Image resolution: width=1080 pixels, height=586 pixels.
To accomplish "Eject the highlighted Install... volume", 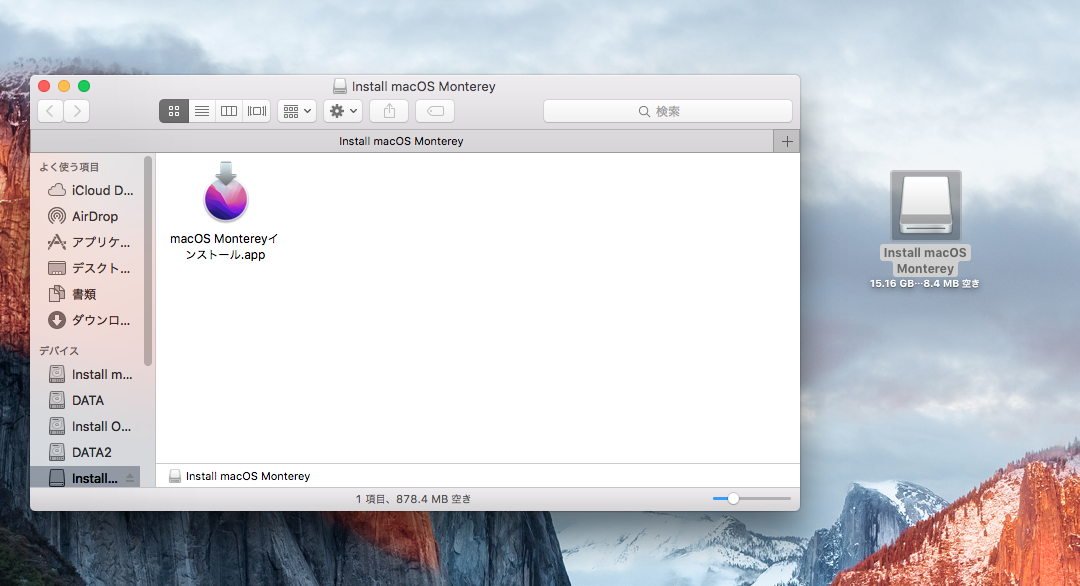I will [x=130, y=478].
